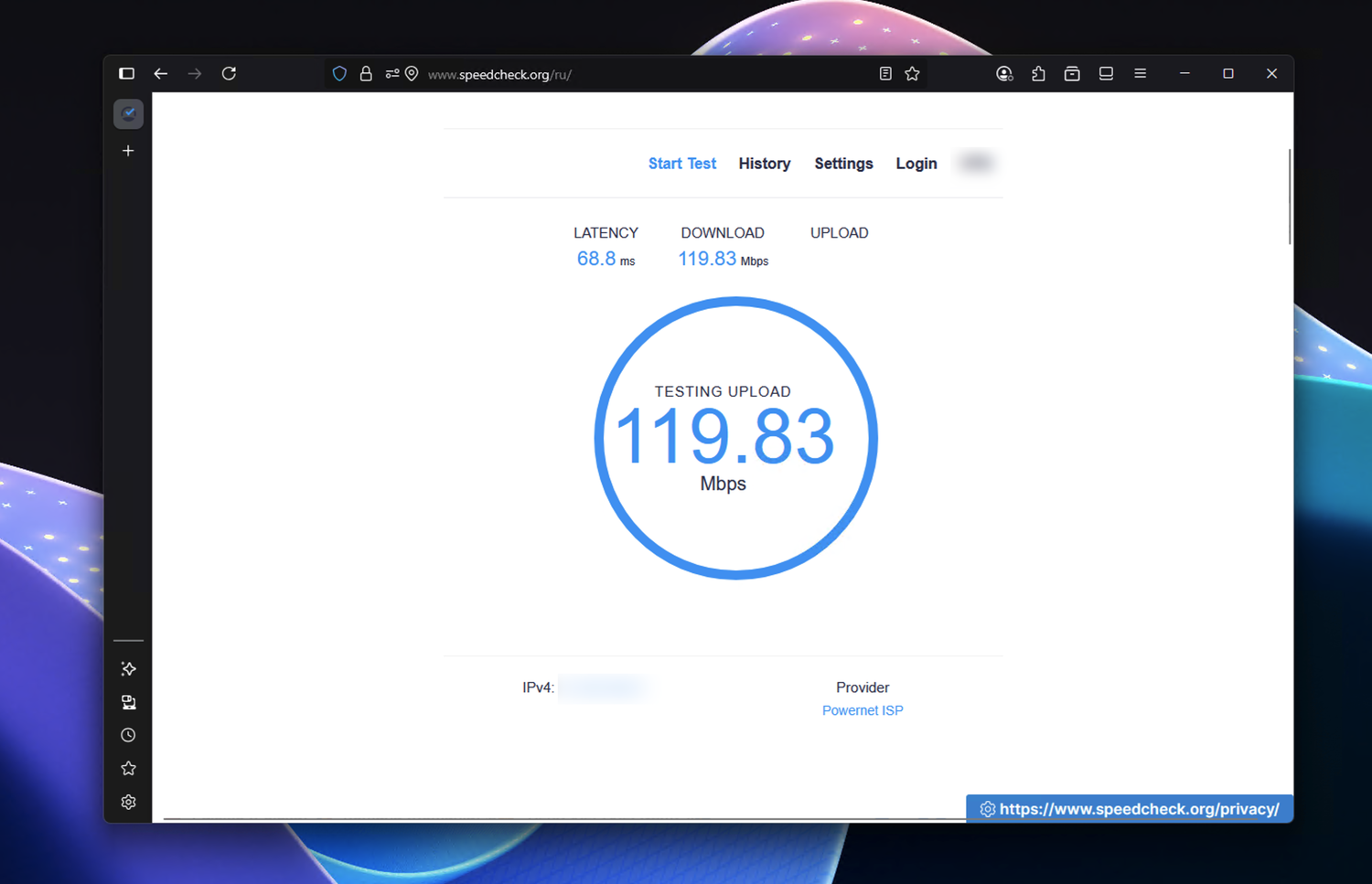Open the sparkle AI sidebar tool

coord(128,669)
